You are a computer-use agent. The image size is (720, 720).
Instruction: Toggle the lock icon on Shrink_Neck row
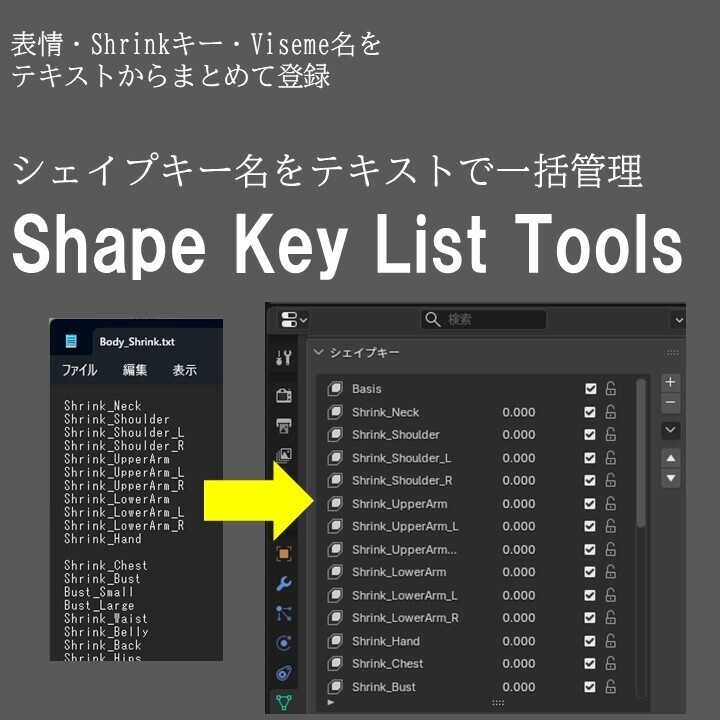(x=610, y=412)
